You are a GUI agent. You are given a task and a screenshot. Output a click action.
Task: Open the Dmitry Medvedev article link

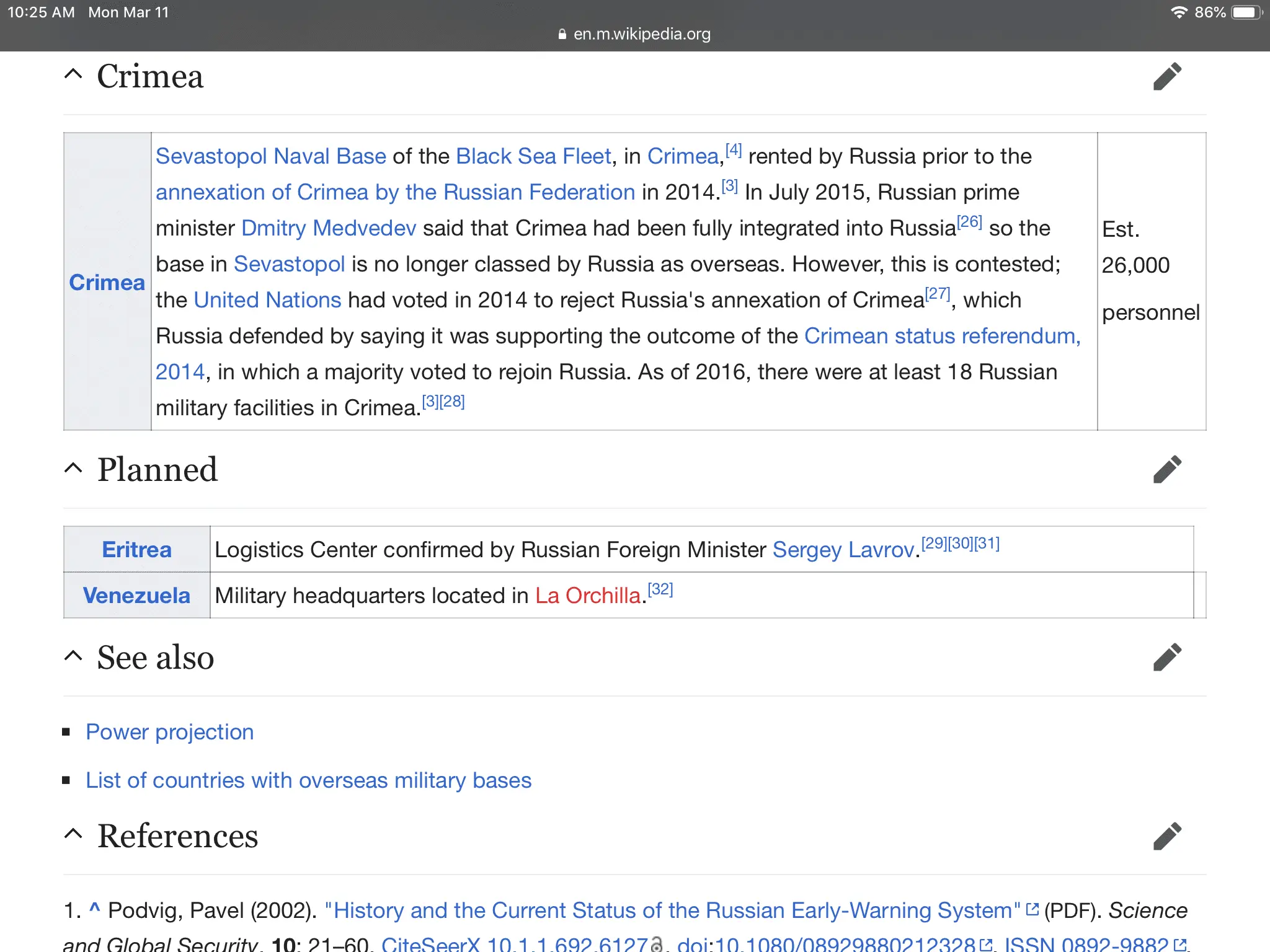(329, 228)
